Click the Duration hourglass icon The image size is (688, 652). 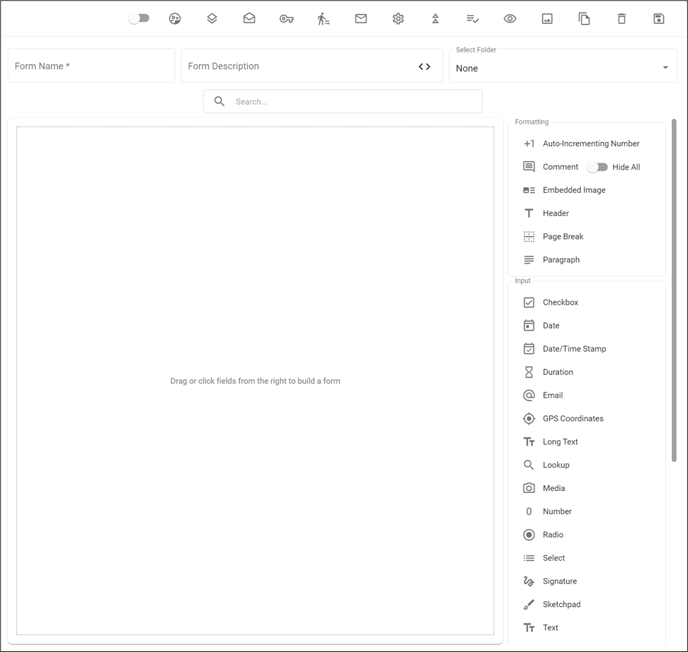pyautogui.click(x=529, y=372)
